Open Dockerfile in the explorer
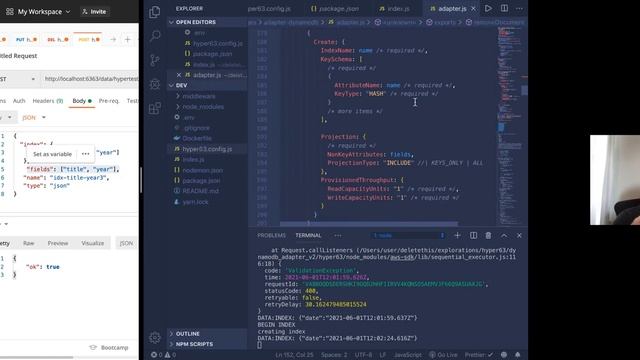Screen dimensions: 640x360 pos(197,138)
